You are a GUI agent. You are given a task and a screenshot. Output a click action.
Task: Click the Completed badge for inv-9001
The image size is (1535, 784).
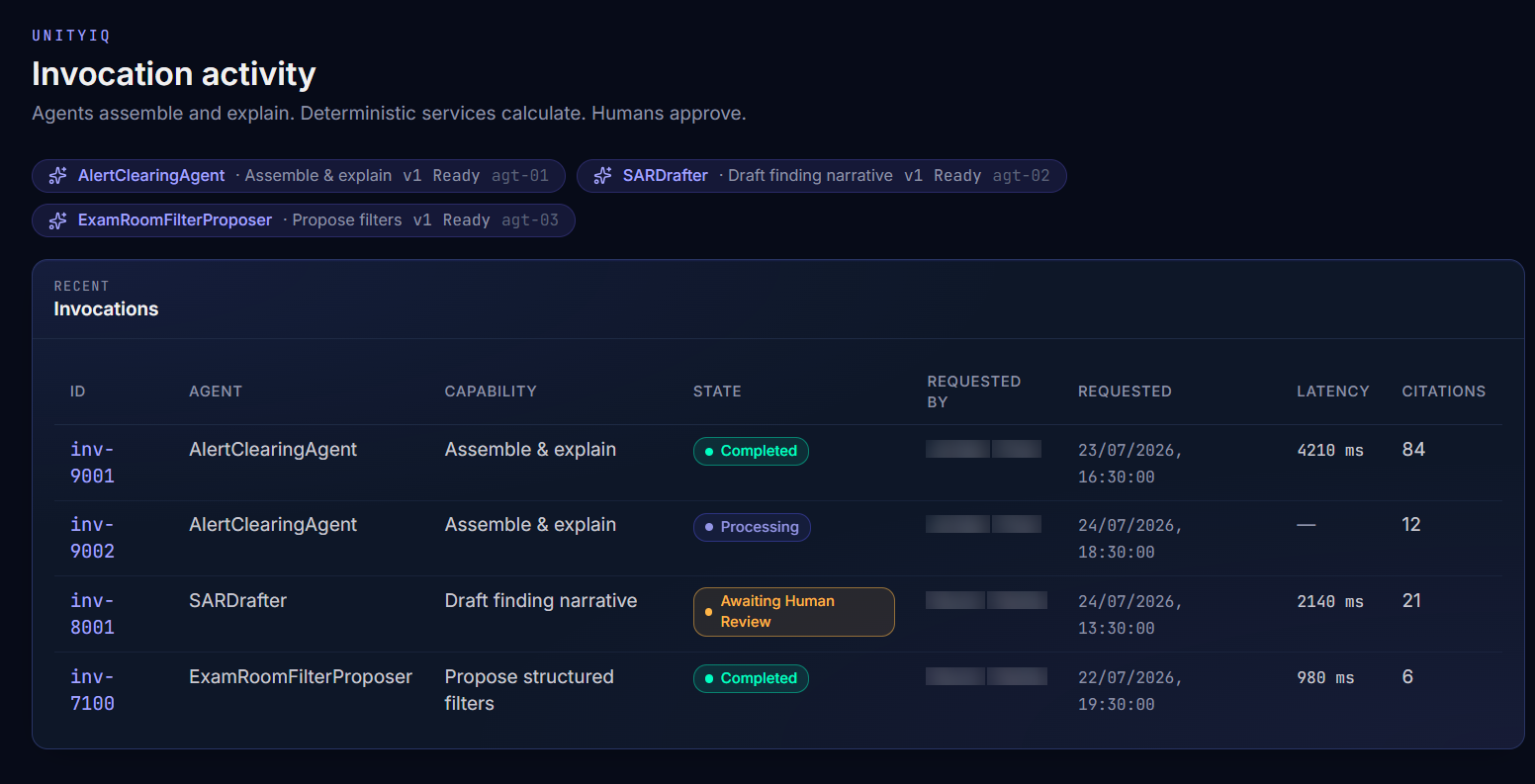click(x=751, y=451)
